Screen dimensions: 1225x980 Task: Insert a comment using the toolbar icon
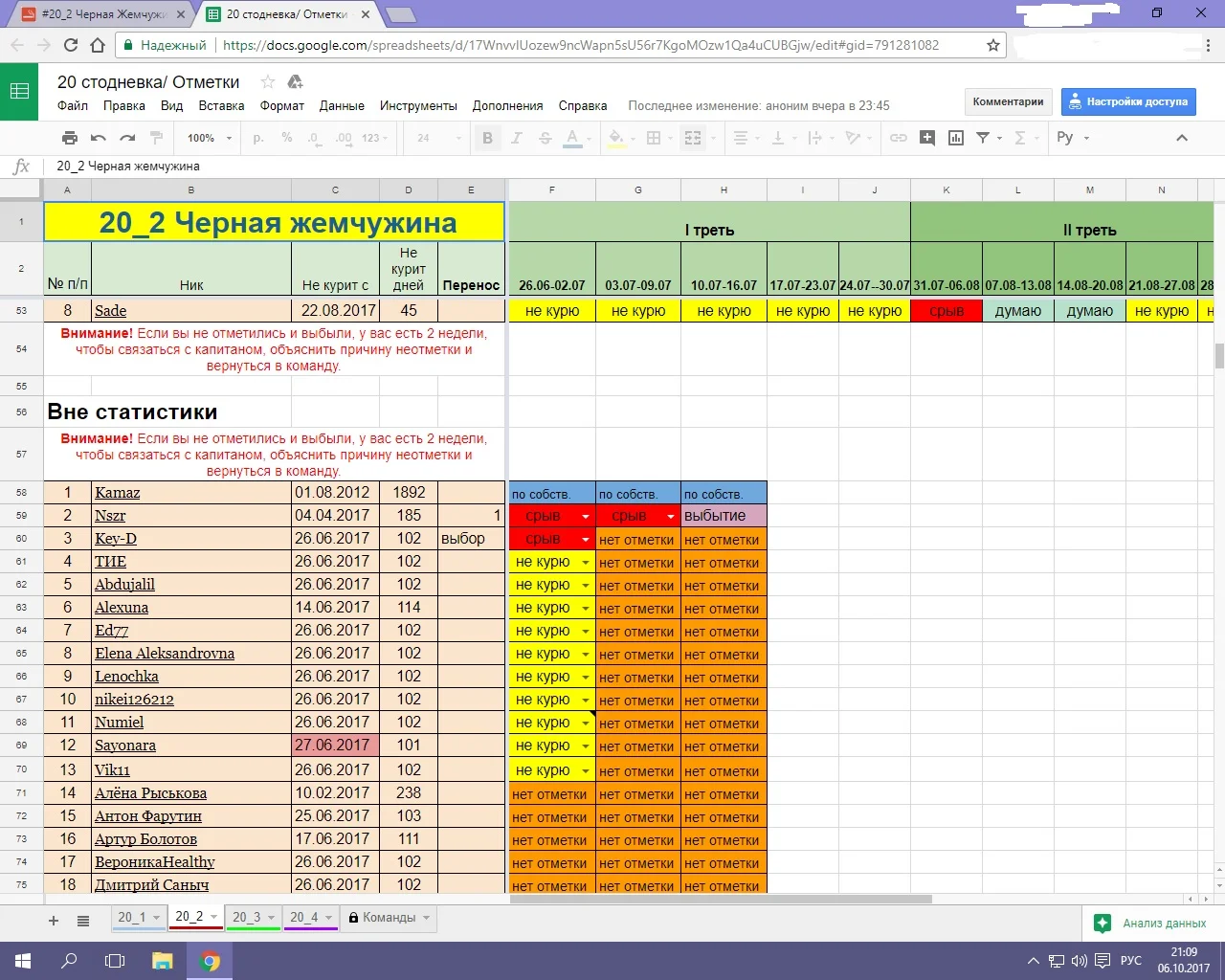(926, 138)
